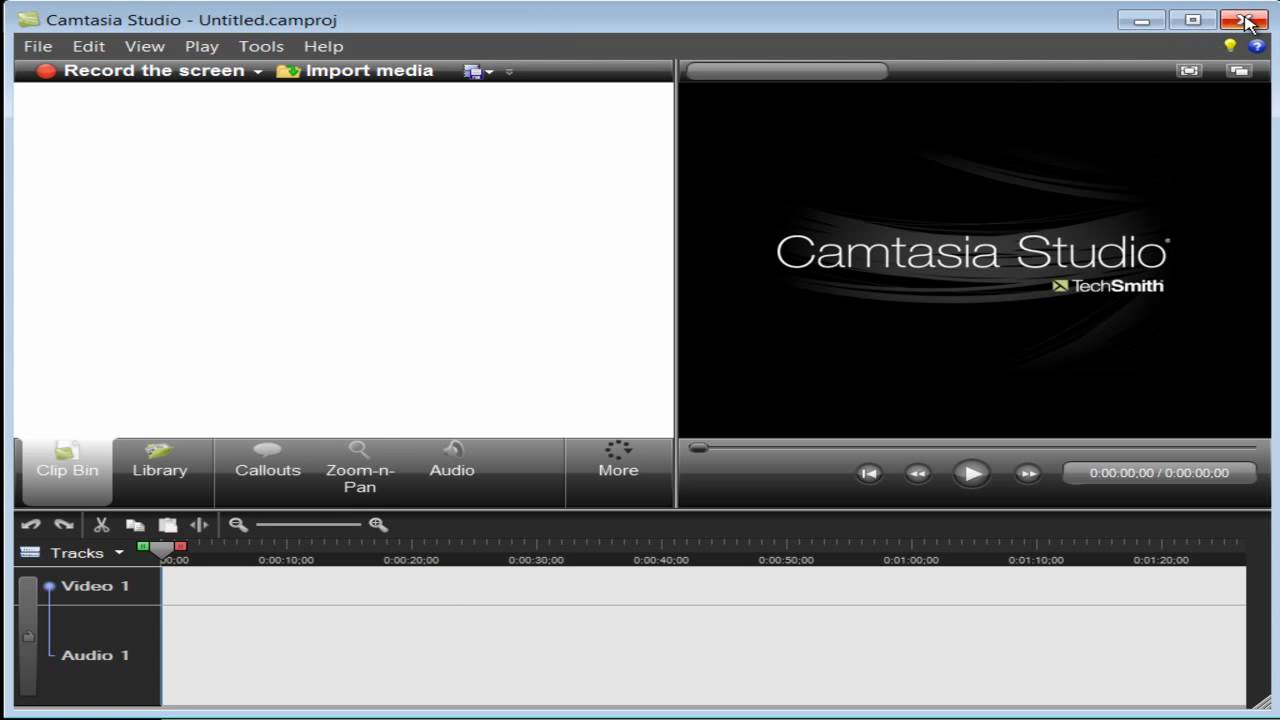Click the gray playhead handle
The height and width of the screenshot is (720, 1280).
click(x=161, y=549)
